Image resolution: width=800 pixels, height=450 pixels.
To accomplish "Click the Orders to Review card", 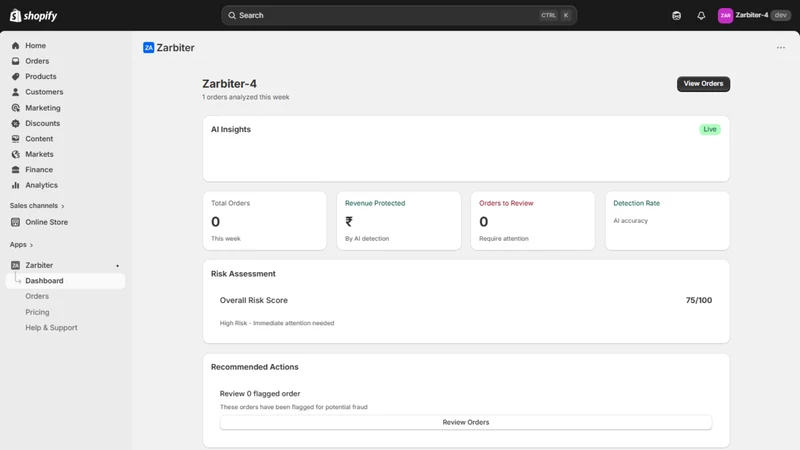I will click(533, 220).
